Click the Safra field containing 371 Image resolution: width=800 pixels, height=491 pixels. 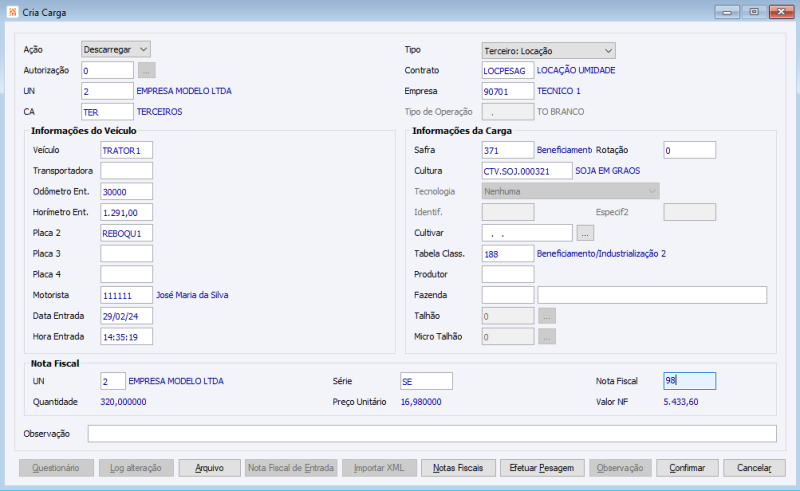508,150
